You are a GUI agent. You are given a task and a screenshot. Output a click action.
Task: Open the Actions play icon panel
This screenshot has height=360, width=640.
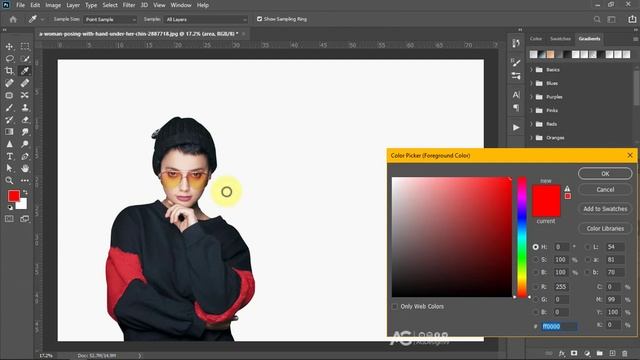(x=516, y=128)
